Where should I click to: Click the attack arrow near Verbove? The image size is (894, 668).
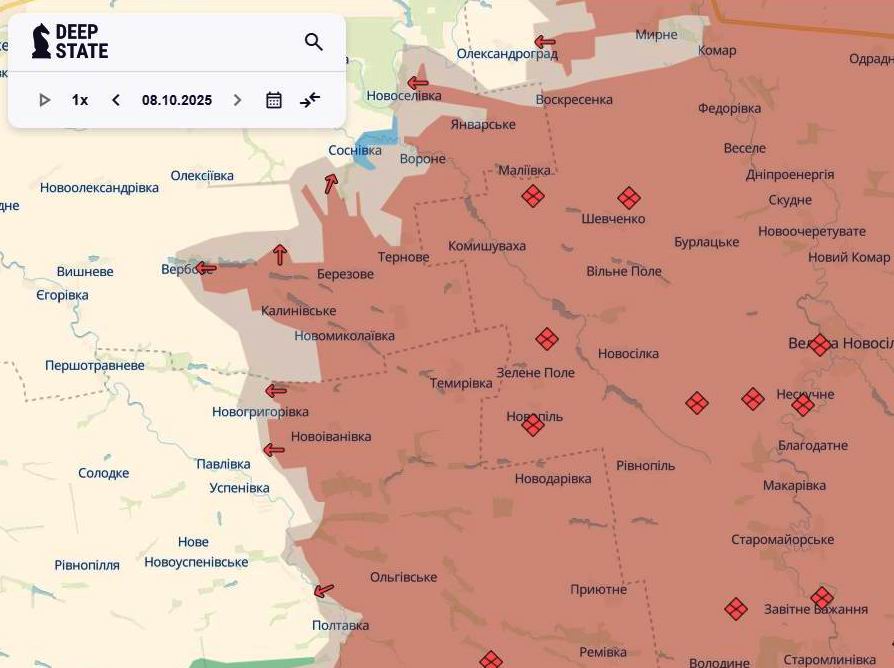tap(205, 267)
